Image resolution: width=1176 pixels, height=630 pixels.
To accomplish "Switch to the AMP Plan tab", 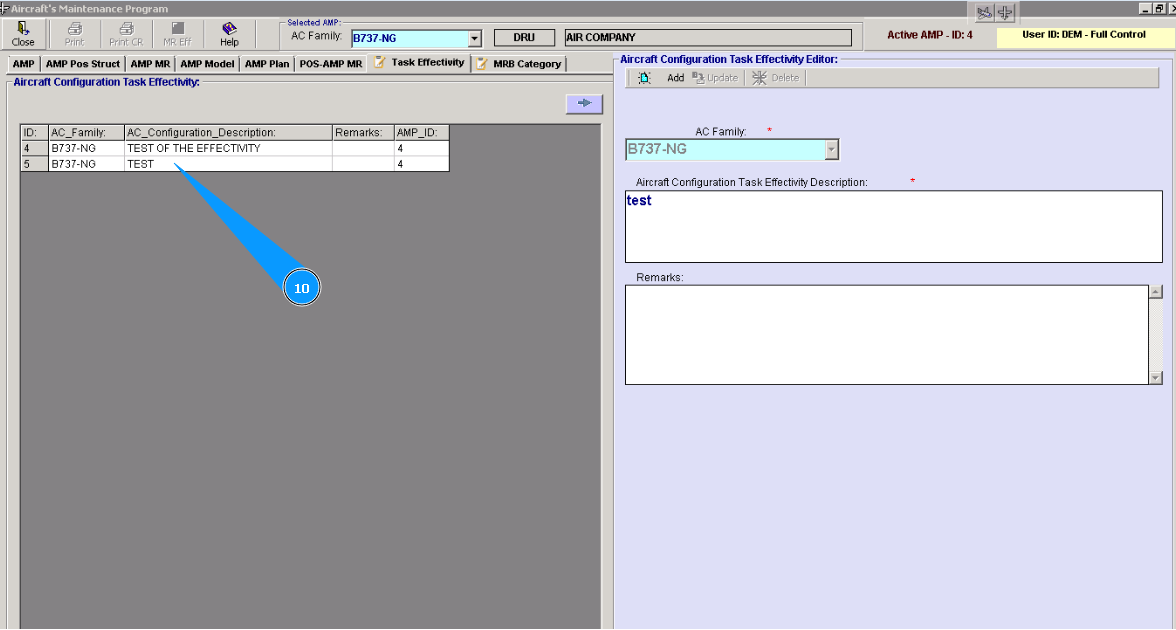I will tap(267, 64).
